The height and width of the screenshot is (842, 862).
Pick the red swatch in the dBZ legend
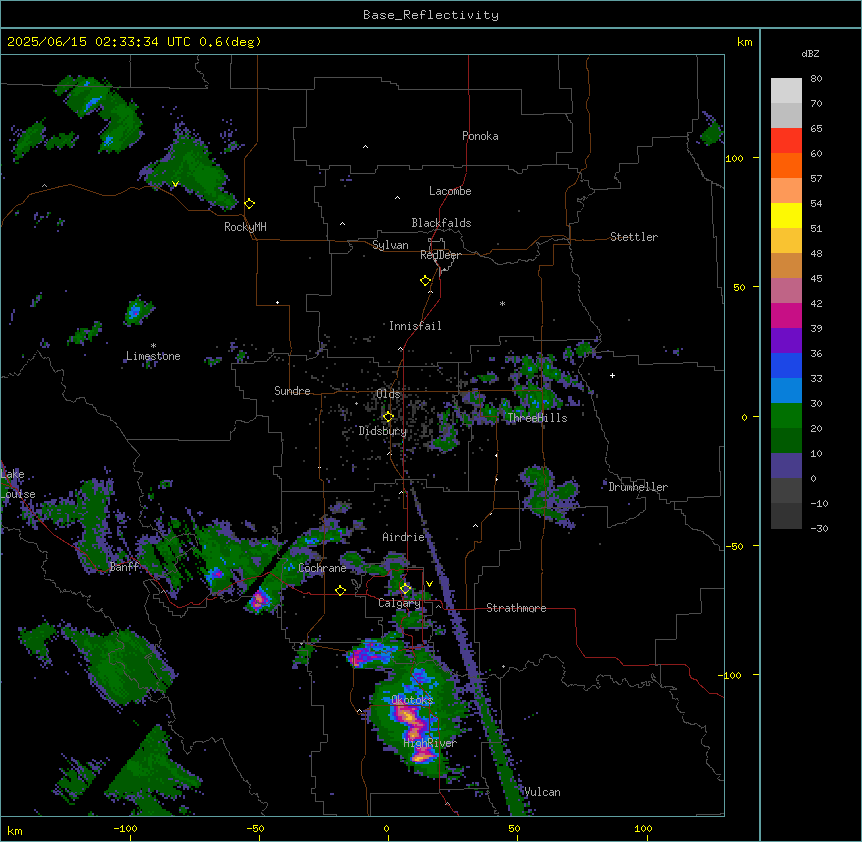coord(786,140)
